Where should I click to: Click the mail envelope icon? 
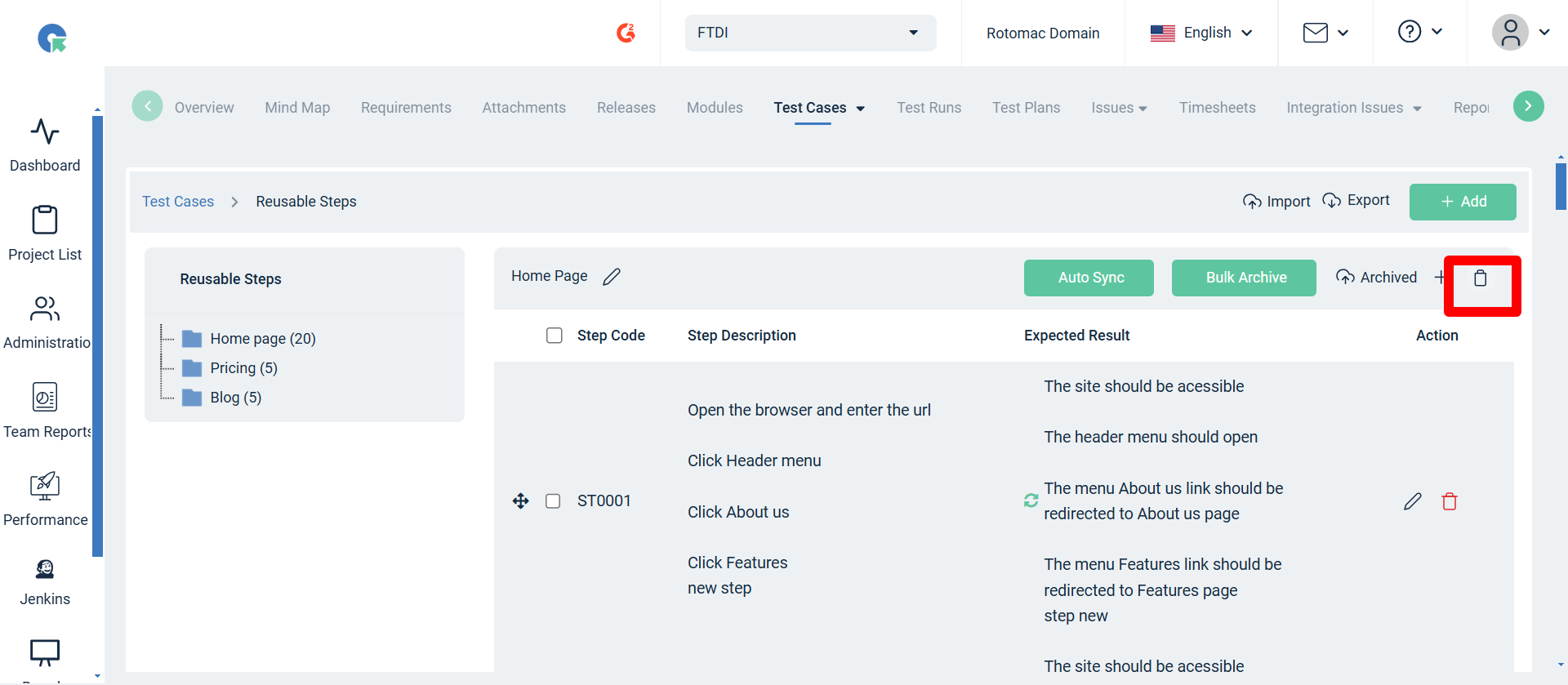pyautogui.click(x=1316, y=33)
